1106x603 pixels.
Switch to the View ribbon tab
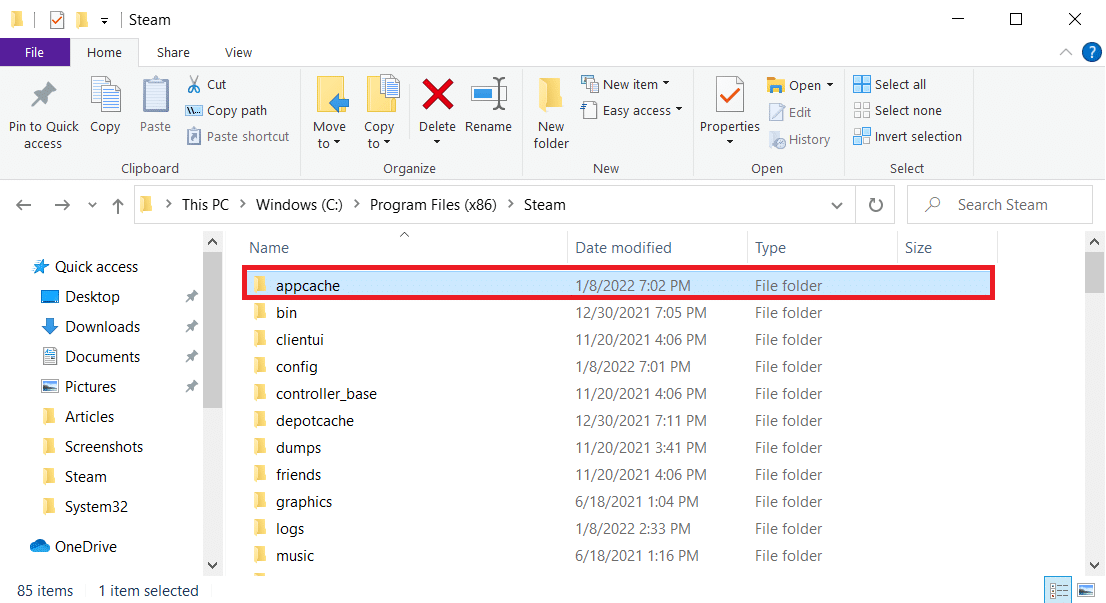point(238,52)
